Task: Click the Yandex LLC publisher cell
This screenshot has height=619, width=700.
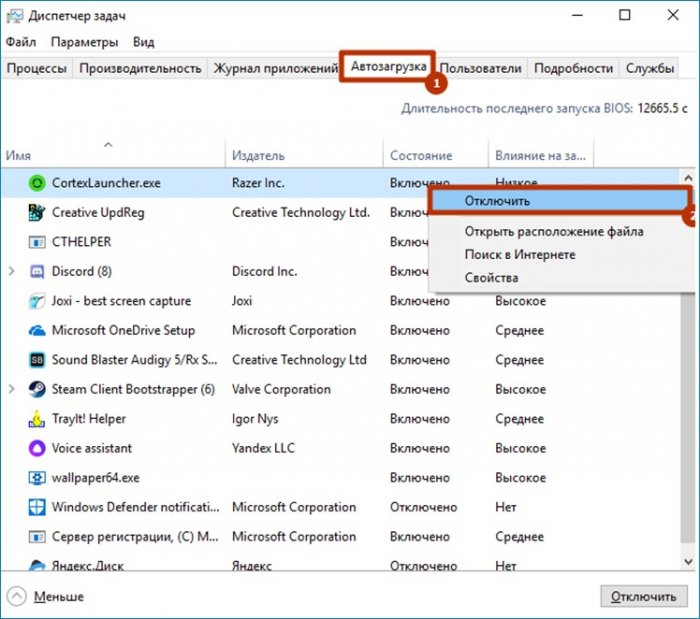Action: [263, 448]
